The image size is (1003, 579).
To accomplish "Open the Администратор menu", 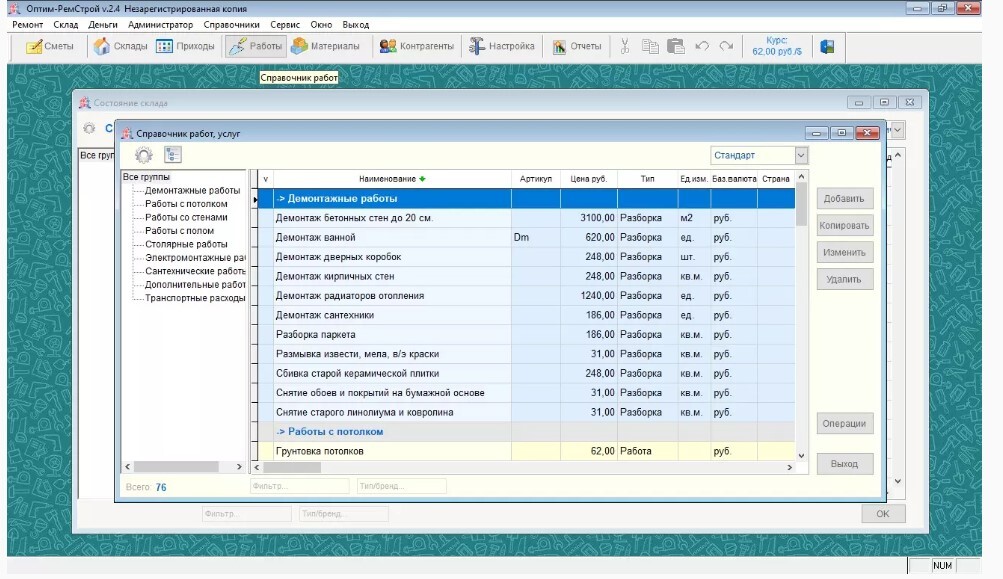I will (x=159, y=24).
